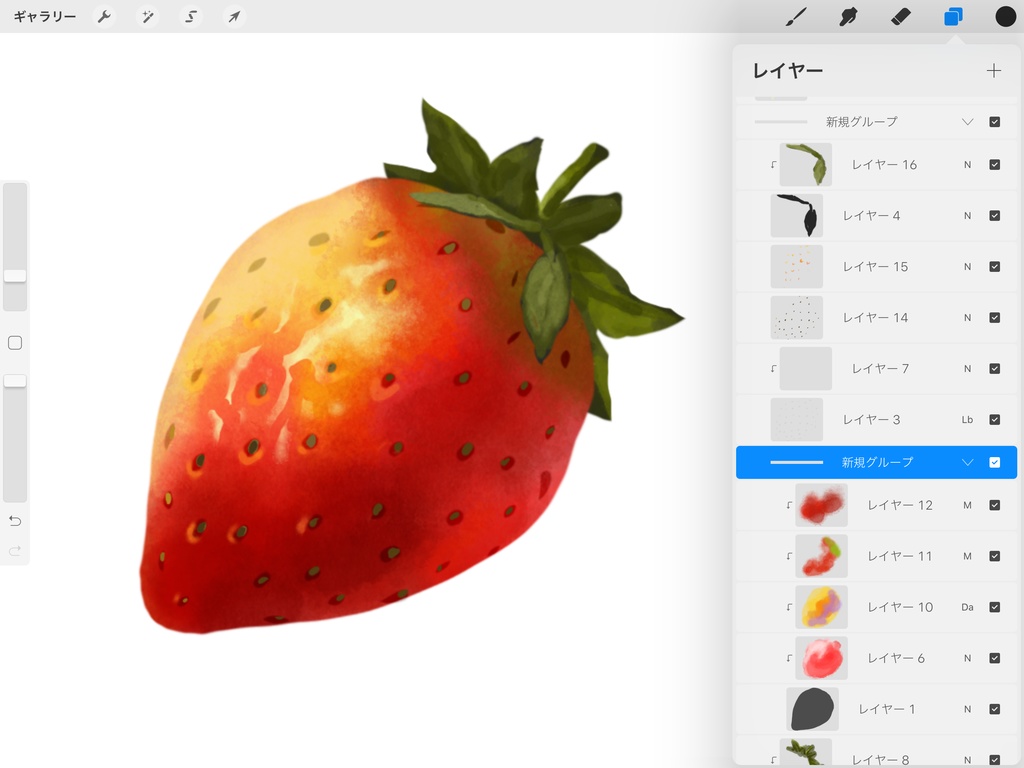This screenshot has width=1024, height=768.
Task: Hide レイヤー 12
Action: [995, 505]
